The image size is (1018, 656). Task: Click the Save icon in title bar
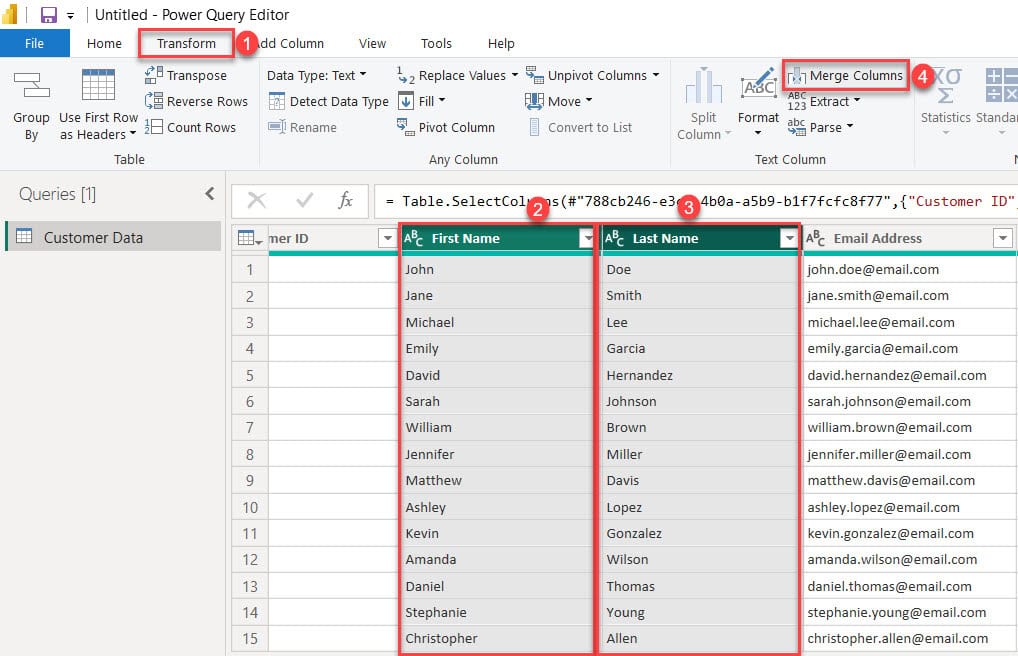pyautogui.click(x=49, y=14)
